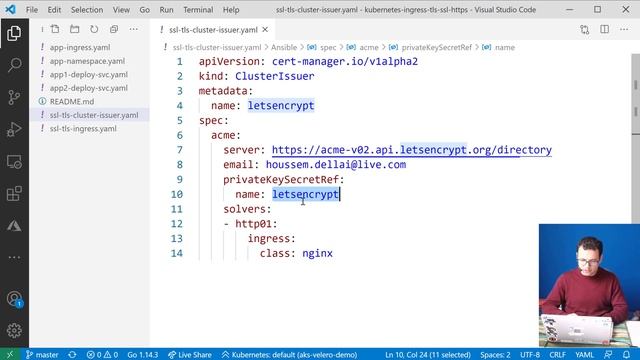
Task: Open changes compare icon in editor toolbar
Action: coord(584,29)
